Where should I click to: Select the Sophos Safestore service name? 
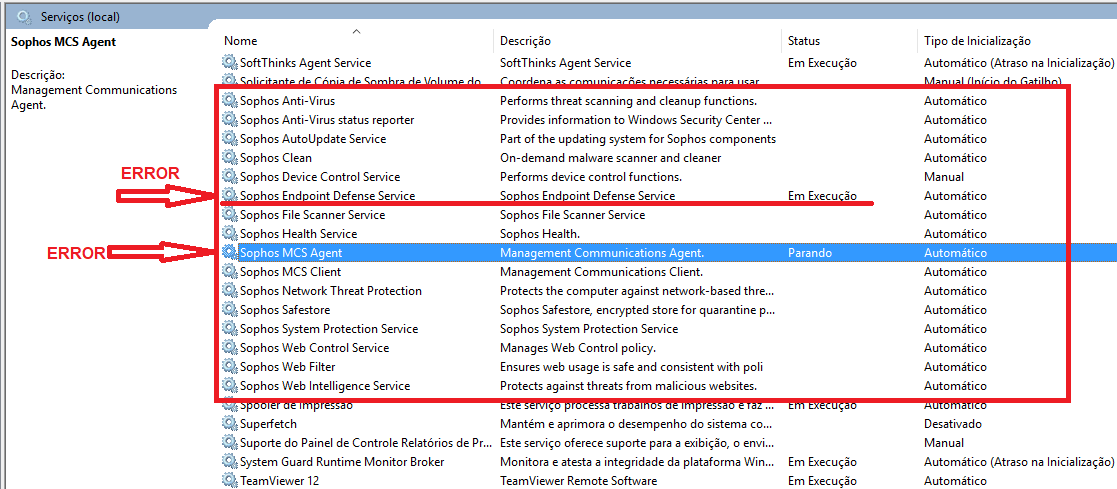(x=285, y=309)
